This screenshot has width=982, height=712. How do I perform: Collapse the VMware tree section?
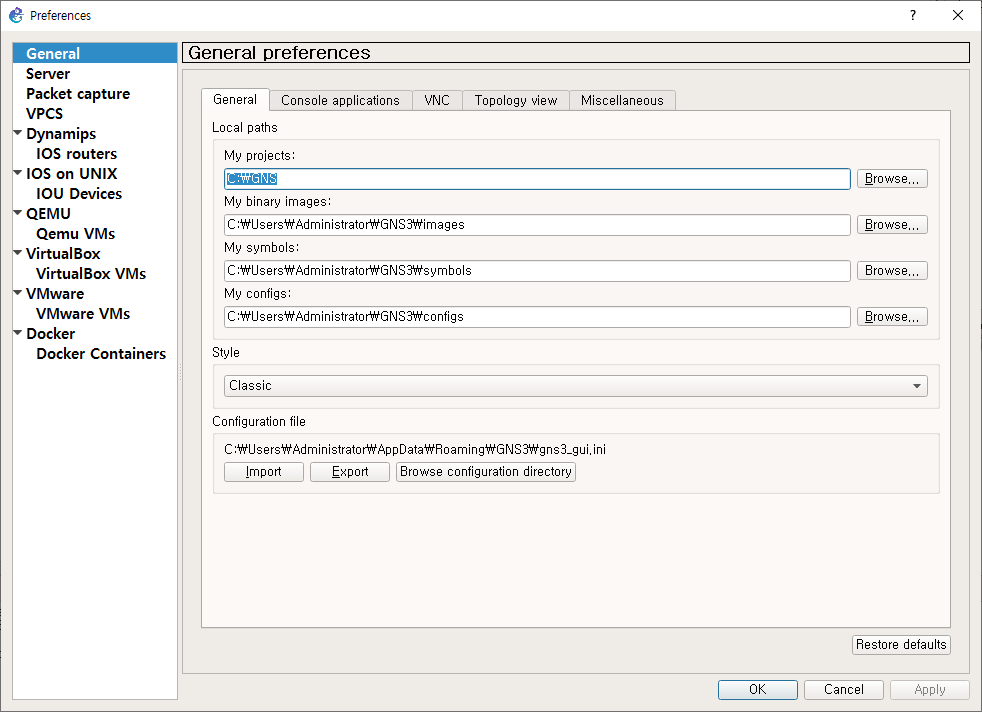[18, 293]
